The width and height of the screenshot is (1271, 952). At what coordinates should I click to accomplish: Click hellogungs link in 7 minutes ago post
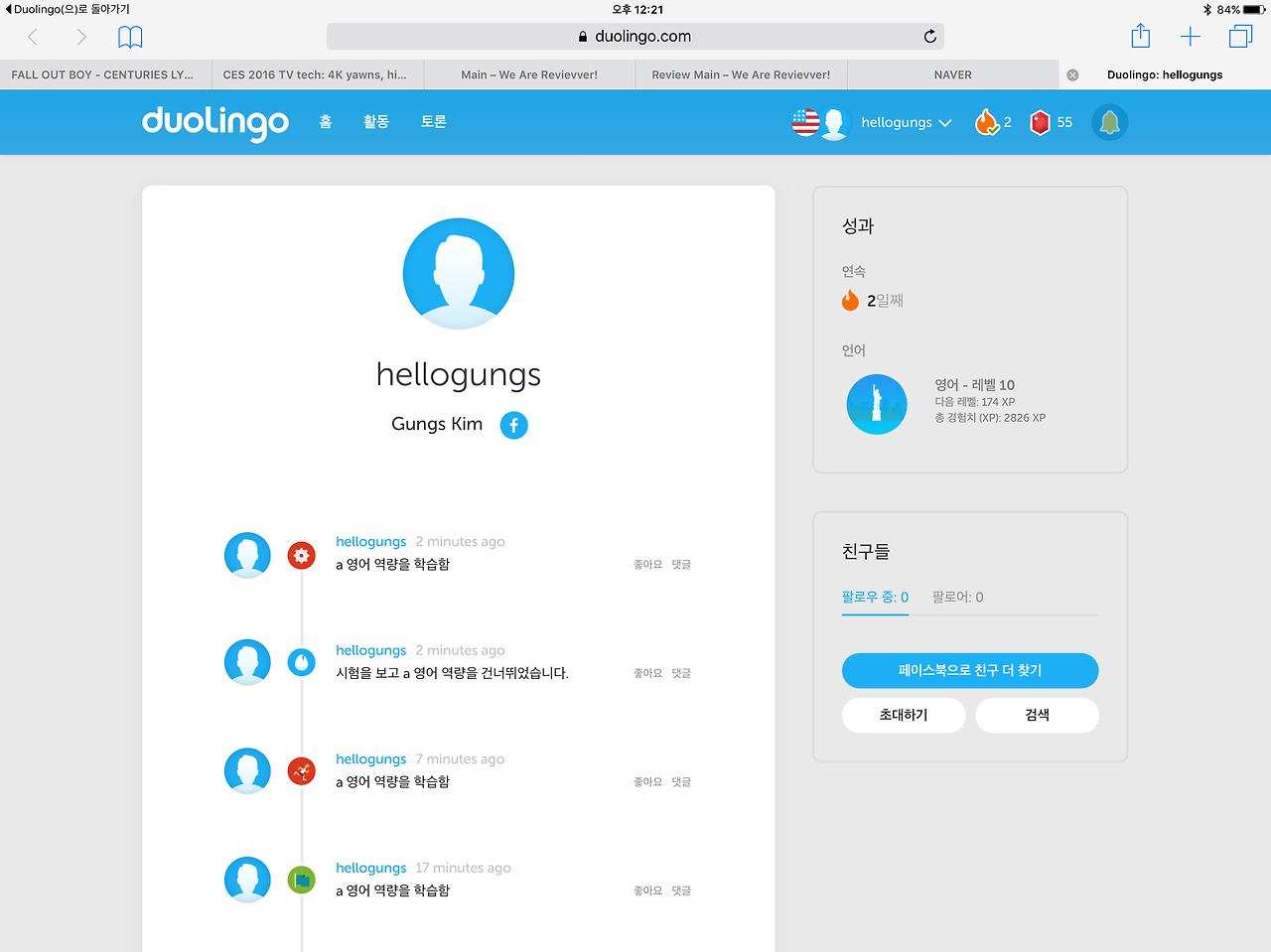(371, 758)
